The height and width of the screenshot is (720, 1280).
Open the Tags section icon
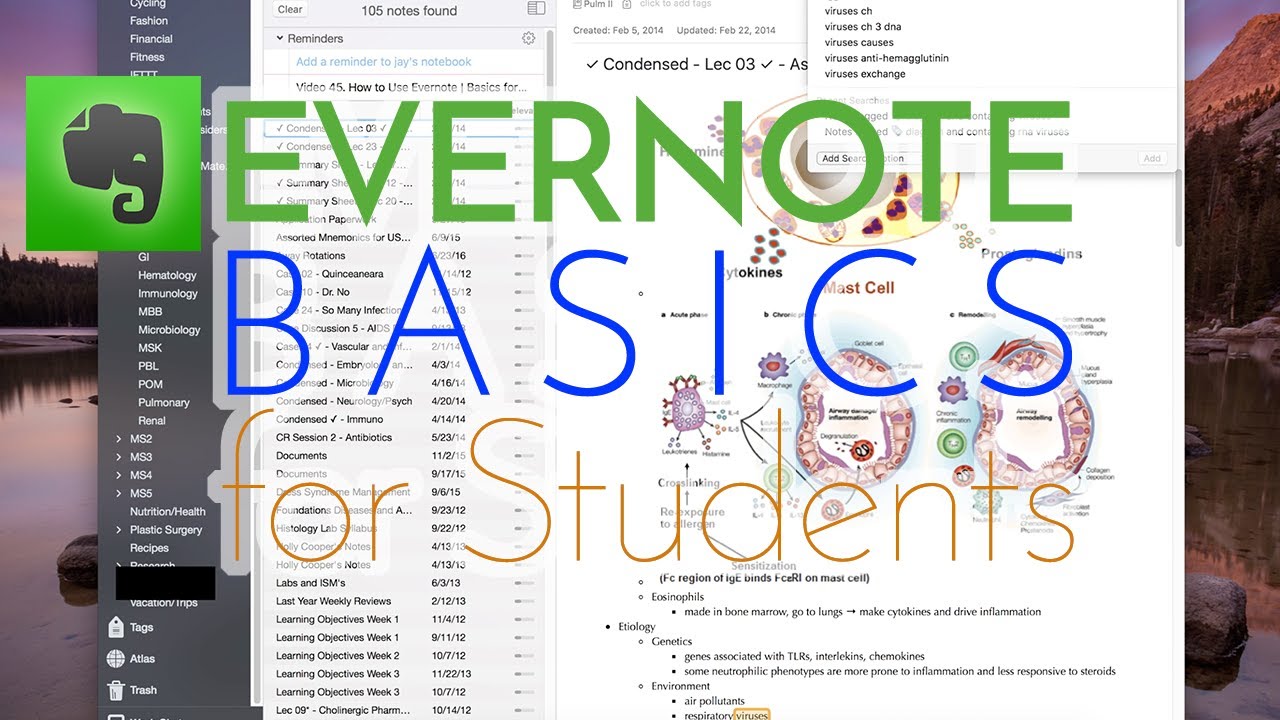(115, 628)
